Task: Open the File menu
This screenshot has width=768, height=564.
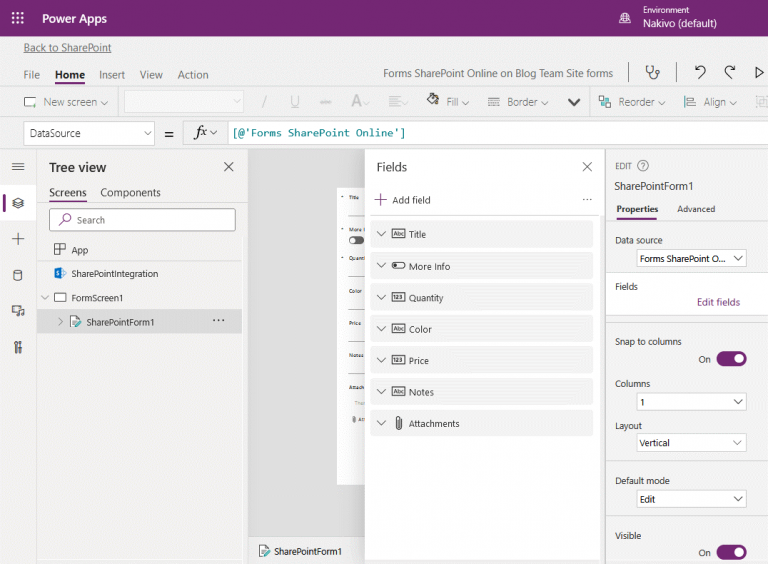Action: pyautogui.click(x=31, y=75)
